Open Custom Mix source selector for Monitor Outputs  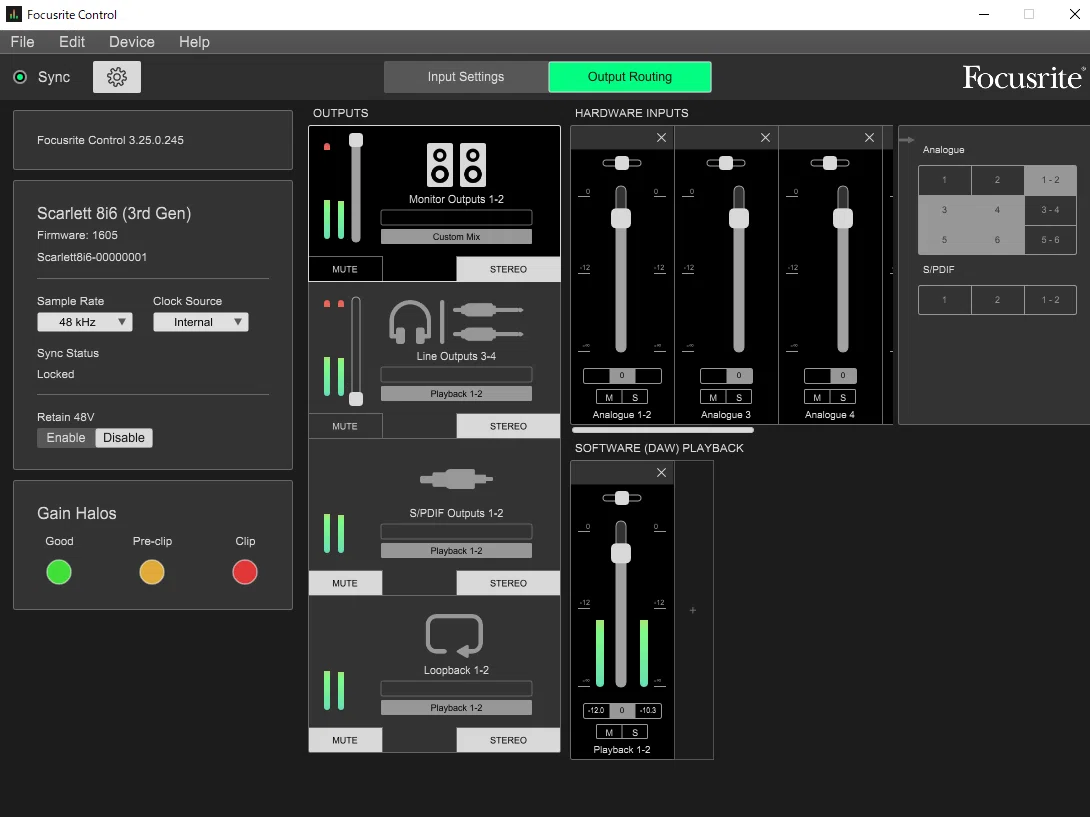456,237
